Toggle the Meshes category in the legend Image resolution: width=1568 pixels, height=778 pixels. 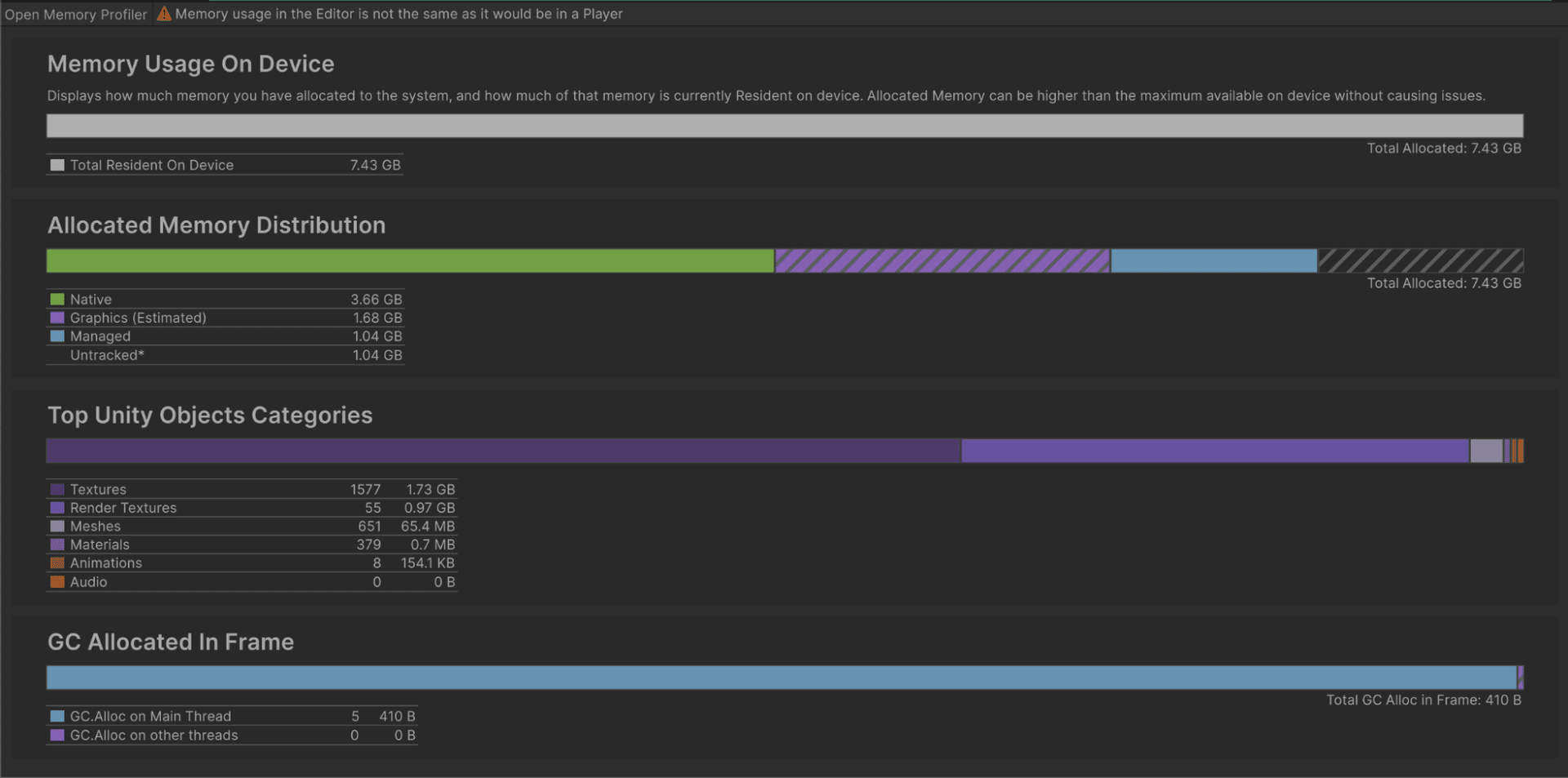click(x=56, y=526)
